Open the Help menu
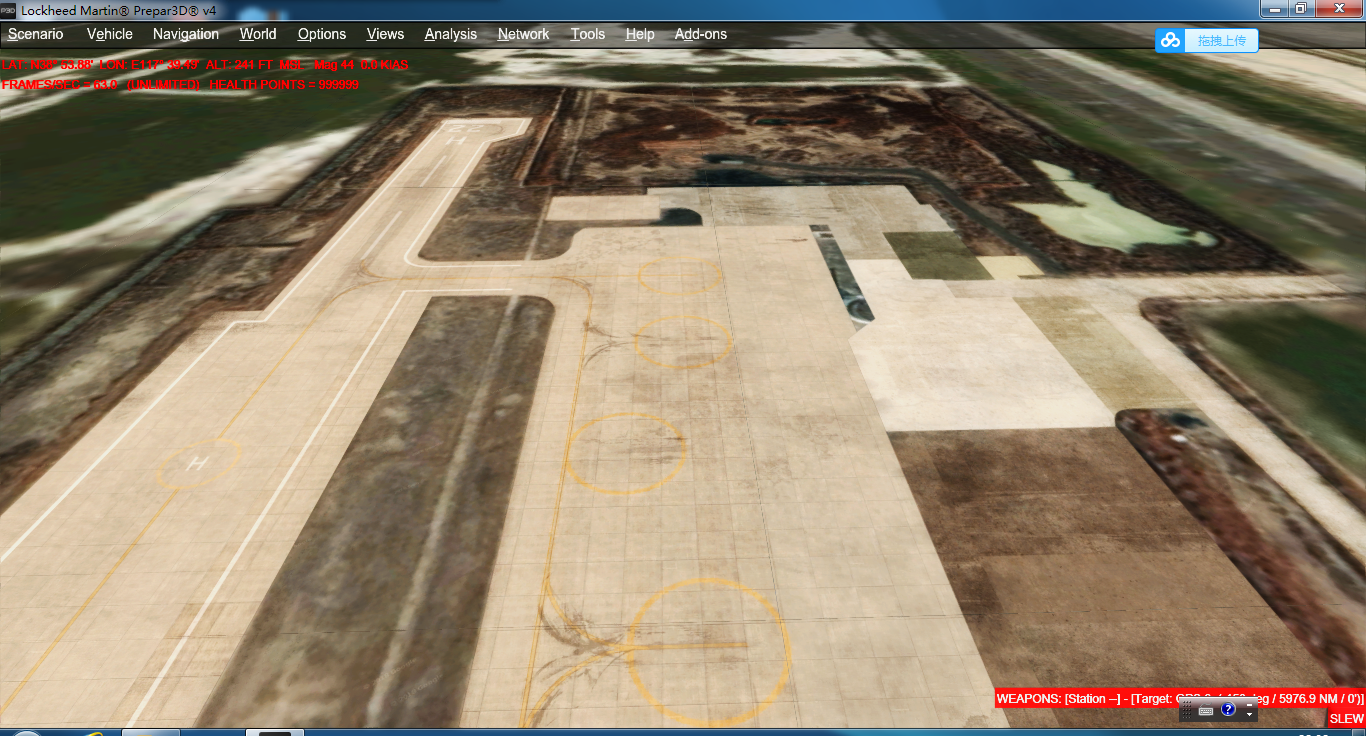 (x=640, y=34)
